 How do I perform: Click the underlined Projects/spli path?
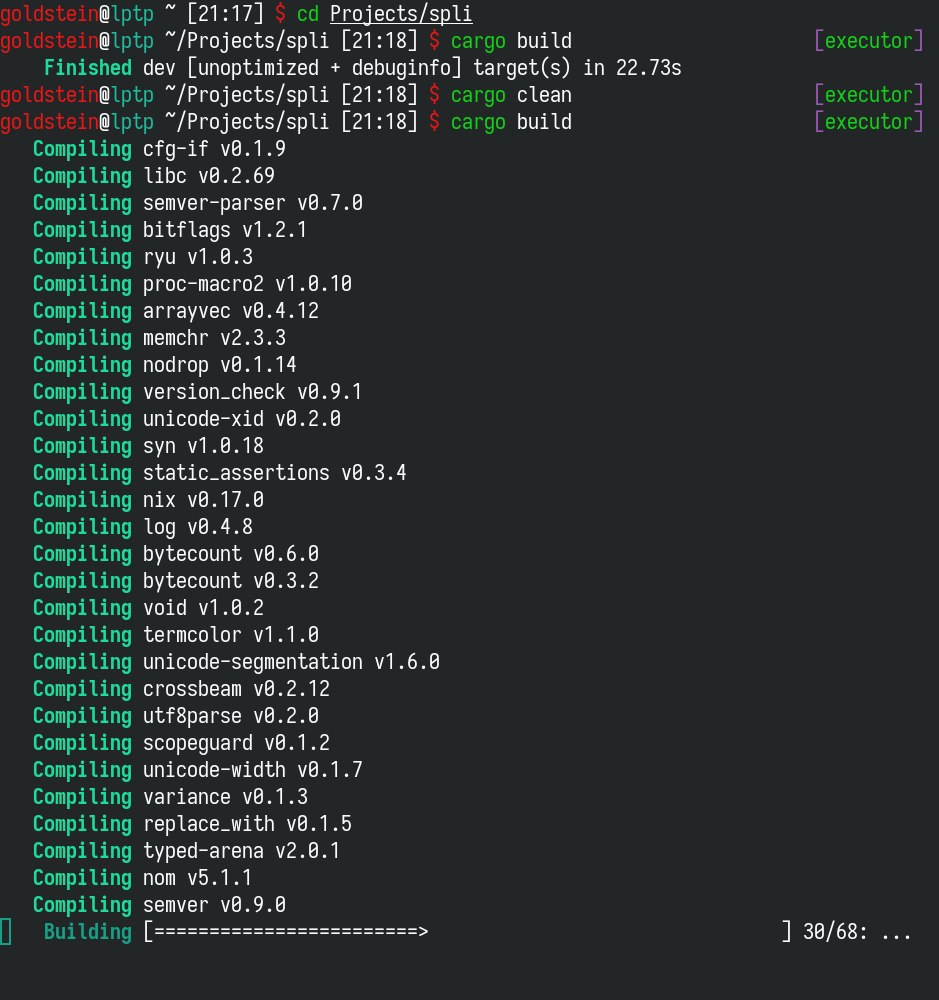pyautogui.click(x=400, y=14)
